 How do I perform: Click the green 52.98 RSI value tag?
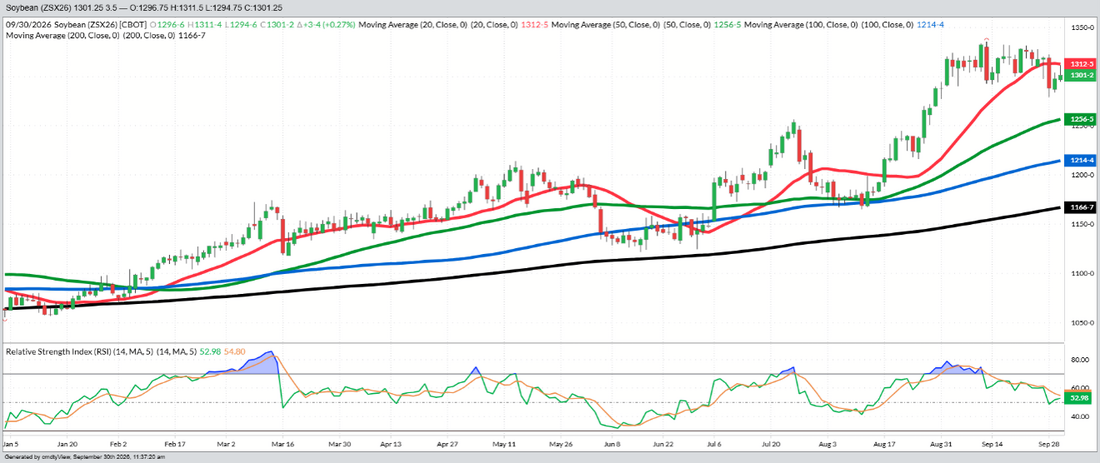click(x=1077, y=398)
